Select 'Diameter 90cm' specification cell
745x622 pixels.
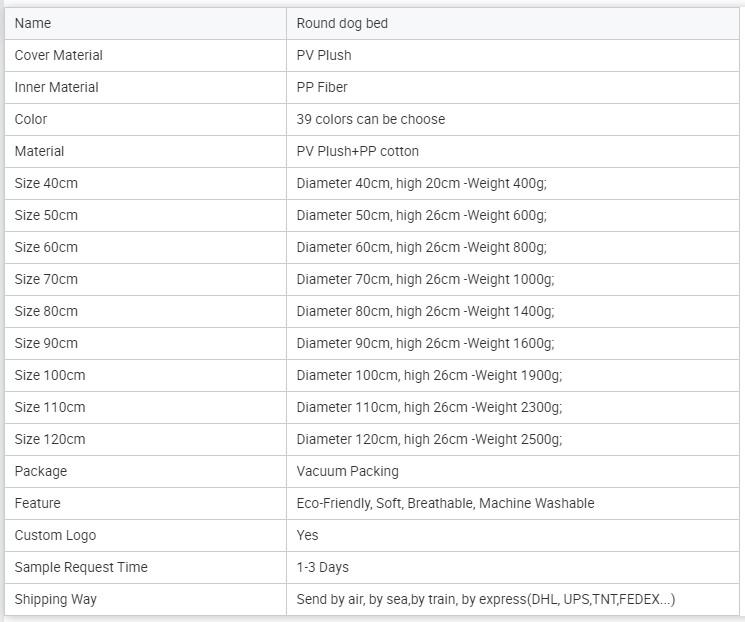coord(513,344)
